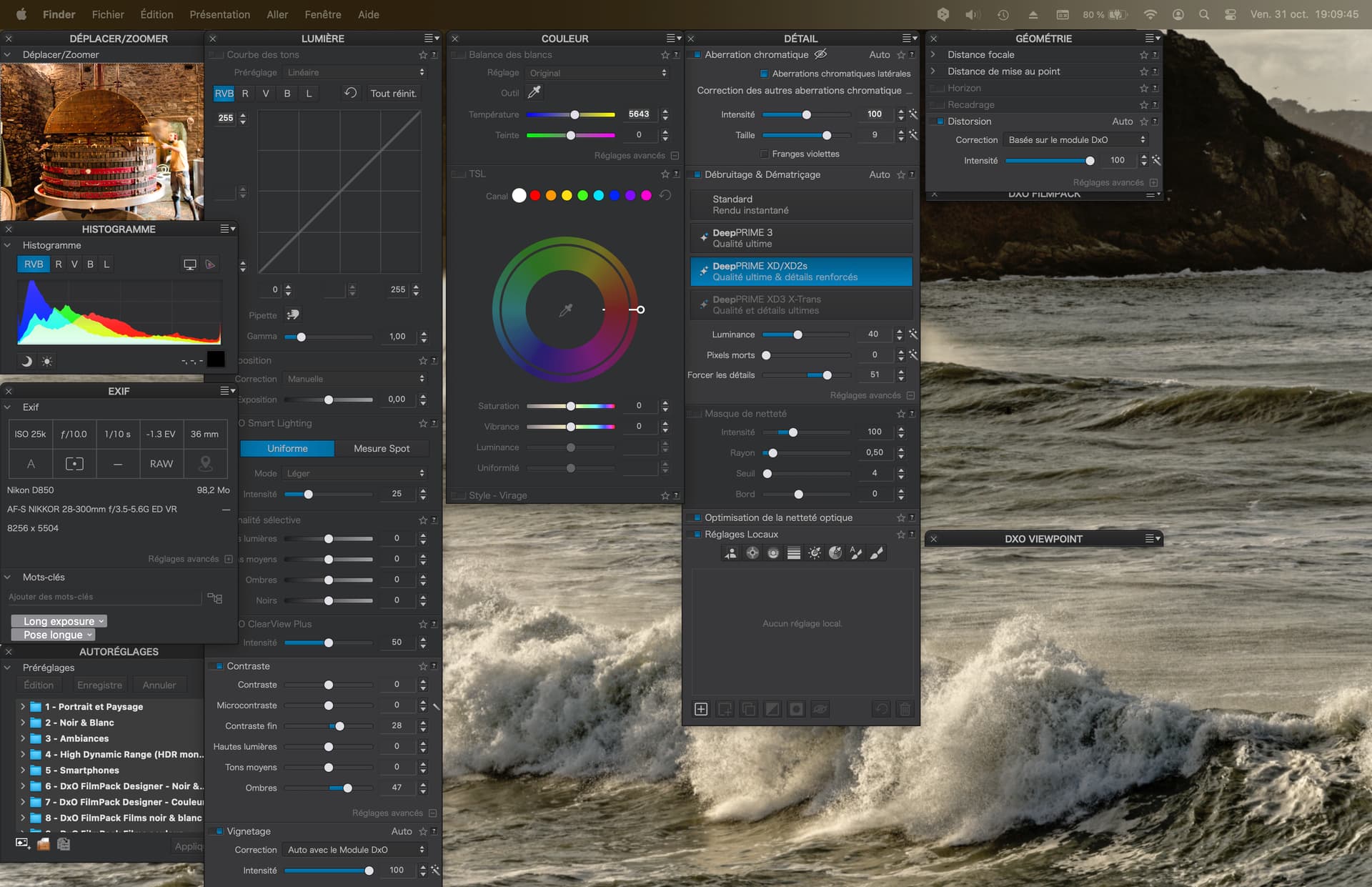Enable the Franges violettes checkbox
The width and height of the screenshot is (1372, 887).
coord(764,154)
